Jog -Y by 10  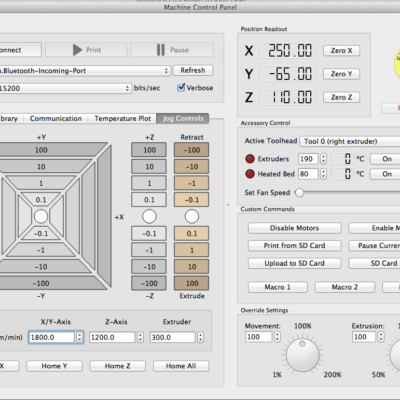41,267
